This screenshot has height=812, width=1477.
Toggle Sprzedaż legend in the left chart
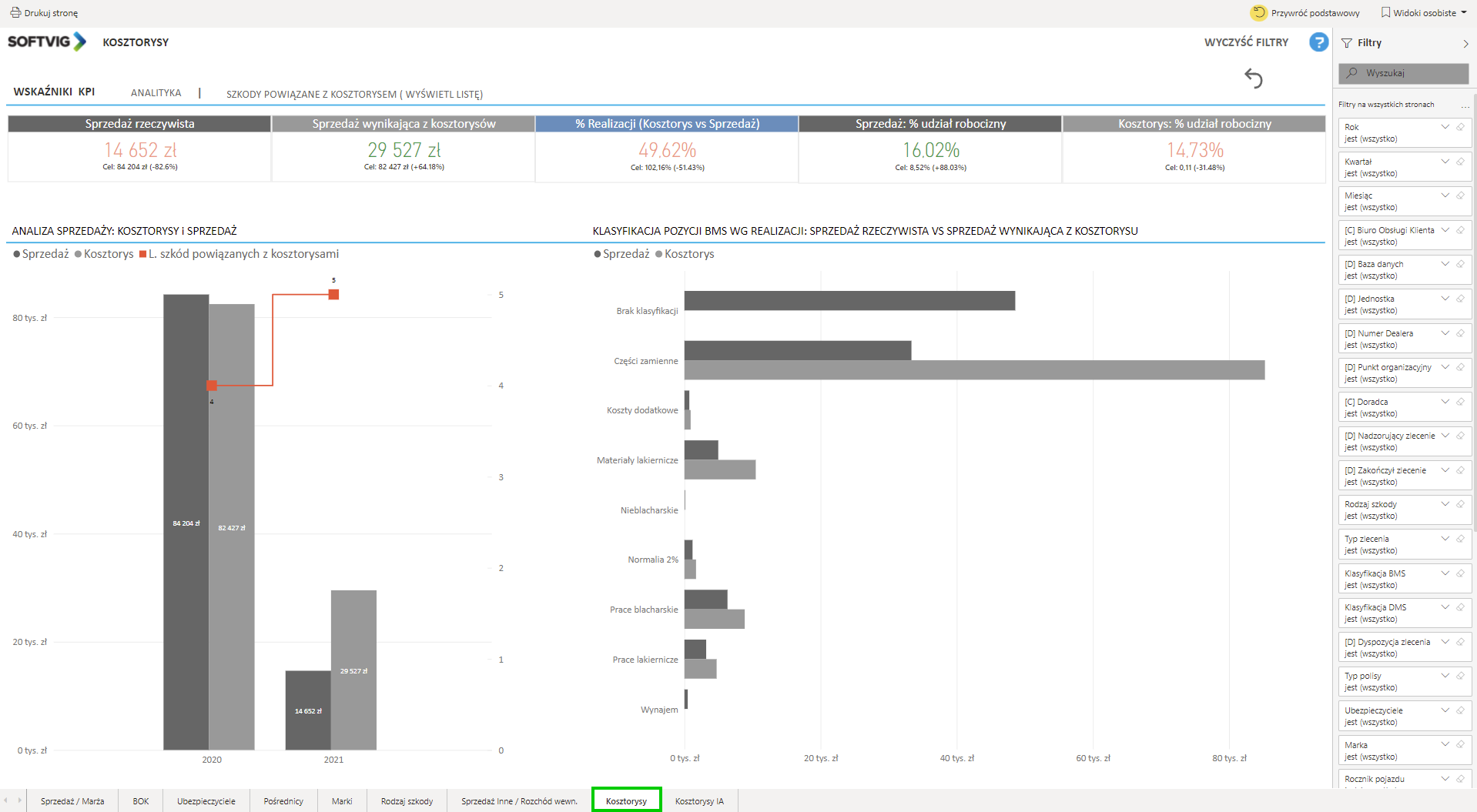(41, 254)
